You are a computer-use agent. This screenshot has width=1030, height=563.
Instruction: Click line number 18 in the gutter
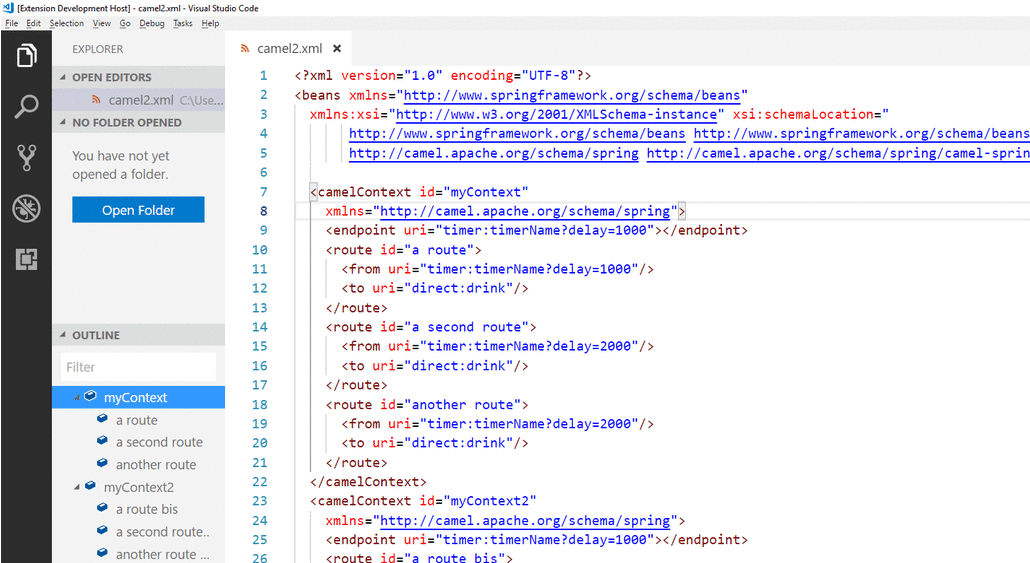259,405
